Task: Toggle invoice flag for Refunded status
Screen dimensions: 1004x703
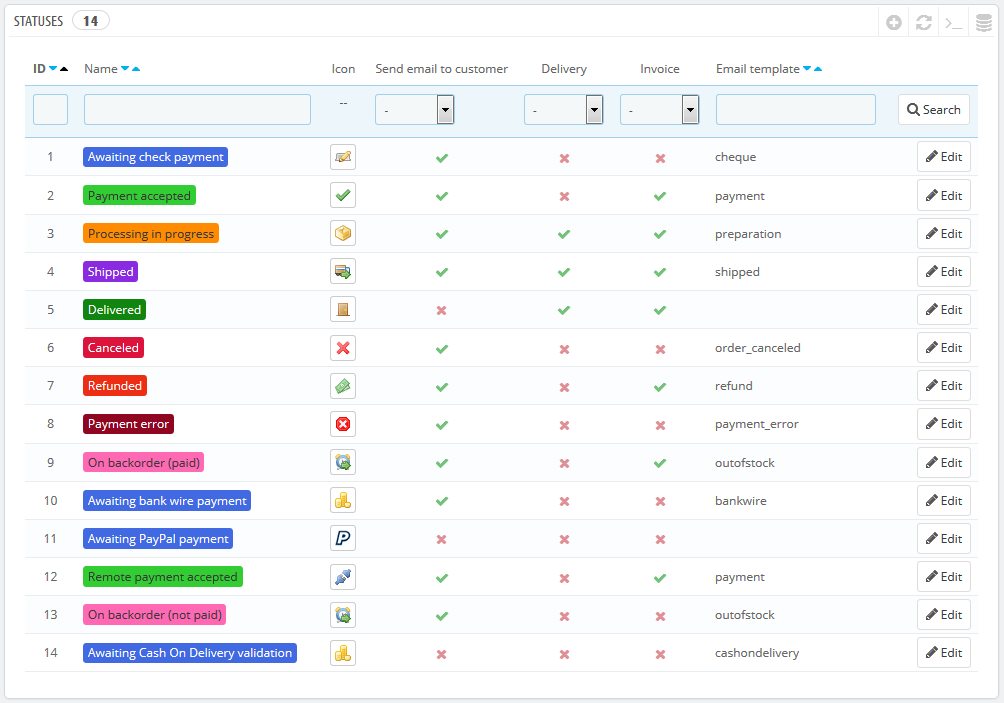Action: (x=660, y=386)
